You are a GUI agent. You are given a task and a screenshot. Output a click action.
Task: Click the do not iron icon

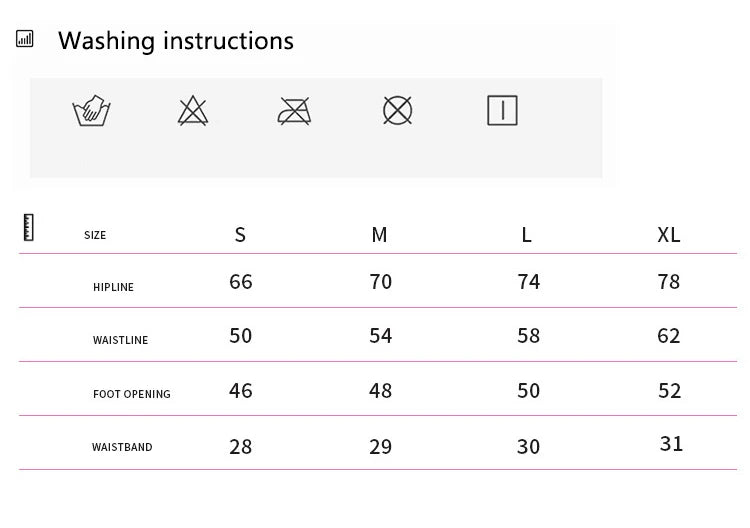(x=294, y=110)
